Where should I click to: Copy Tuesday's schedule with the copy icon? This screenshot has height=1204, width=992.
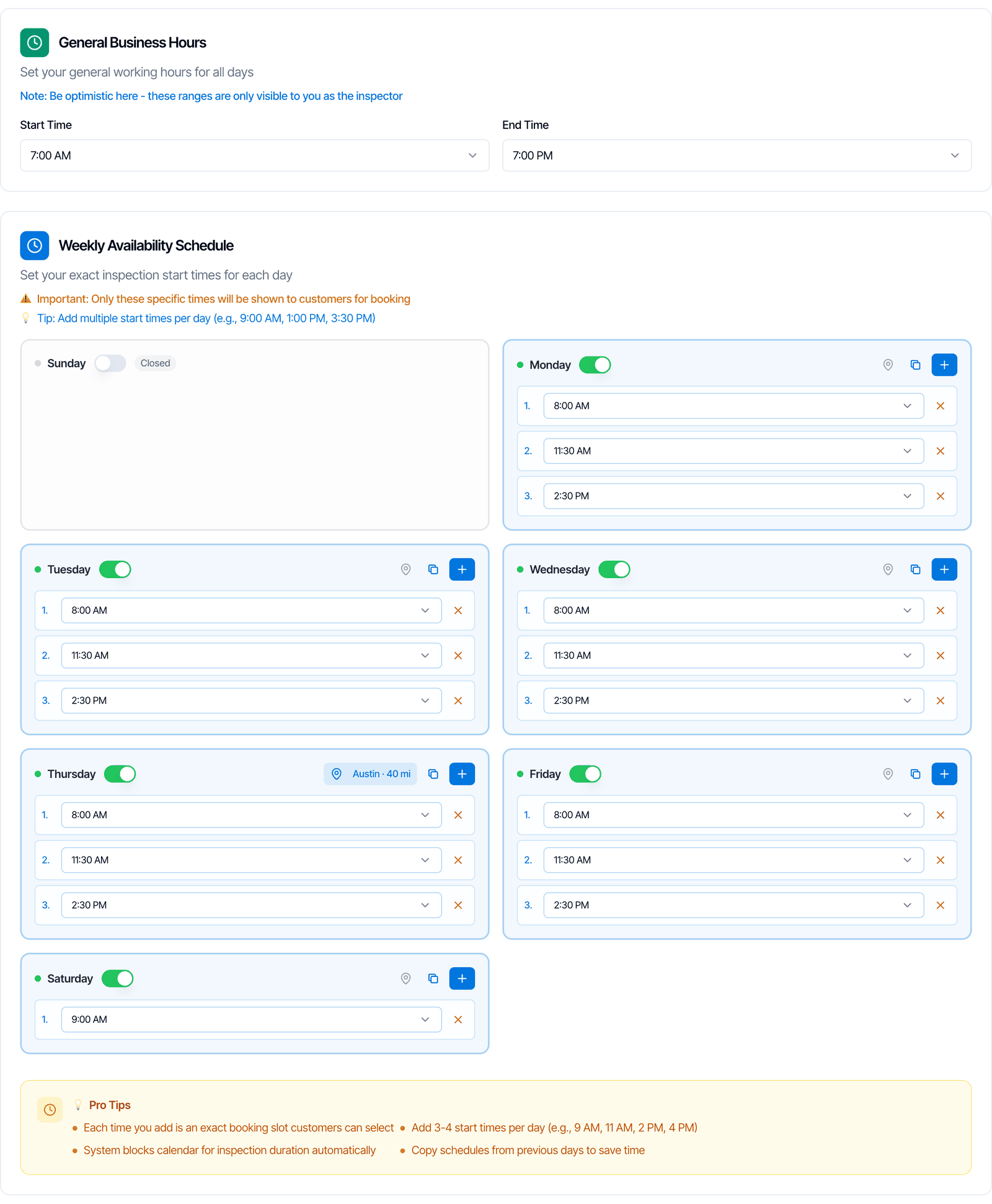tap(433, 569)
